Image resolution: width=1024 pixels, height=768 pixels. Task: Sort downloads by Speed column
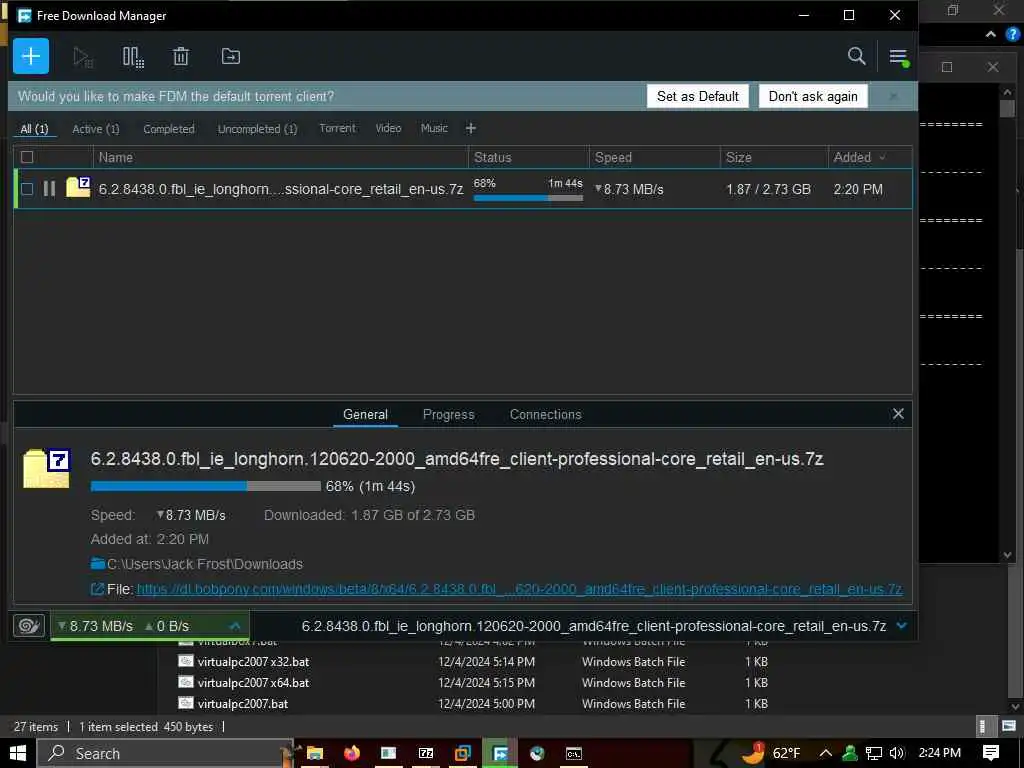point(654,157)
